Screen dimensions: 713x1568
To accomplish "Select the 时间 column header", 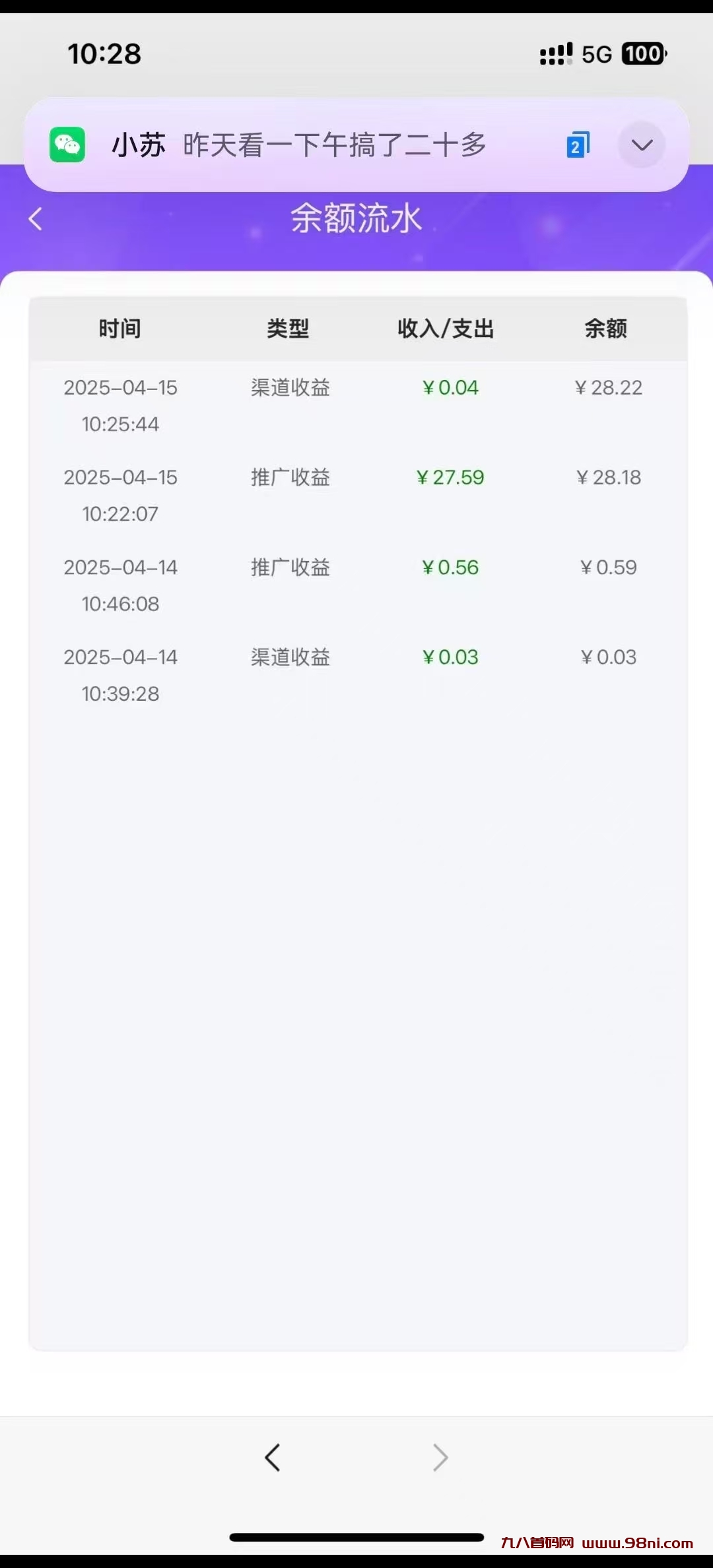I will [x=119, y=328].
